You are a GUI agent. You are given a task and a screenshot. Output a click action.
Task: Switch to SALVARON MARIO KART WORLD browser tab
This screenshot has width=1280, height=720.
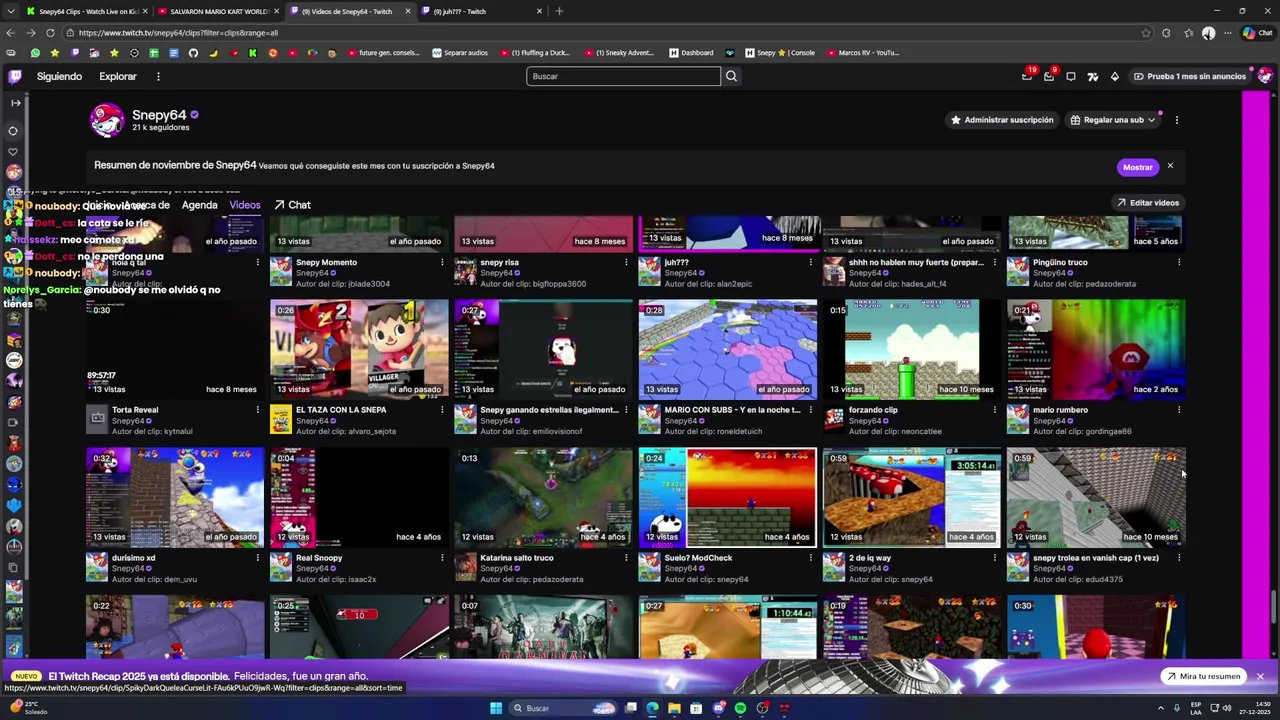[220, 11]
